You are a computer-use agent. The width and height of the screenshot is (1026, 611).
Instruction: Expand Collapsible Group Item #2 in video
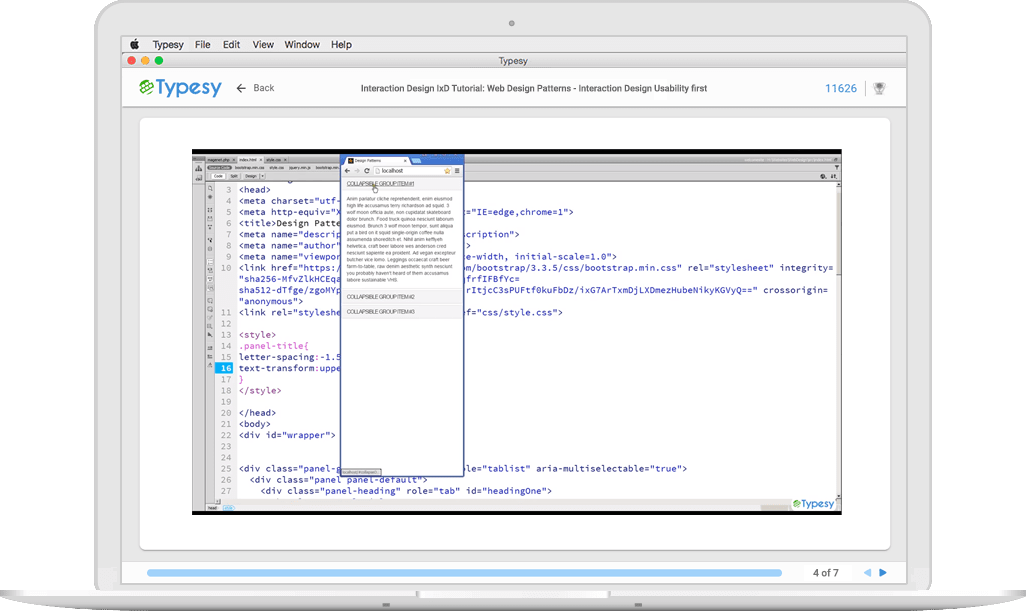[380, 297]
